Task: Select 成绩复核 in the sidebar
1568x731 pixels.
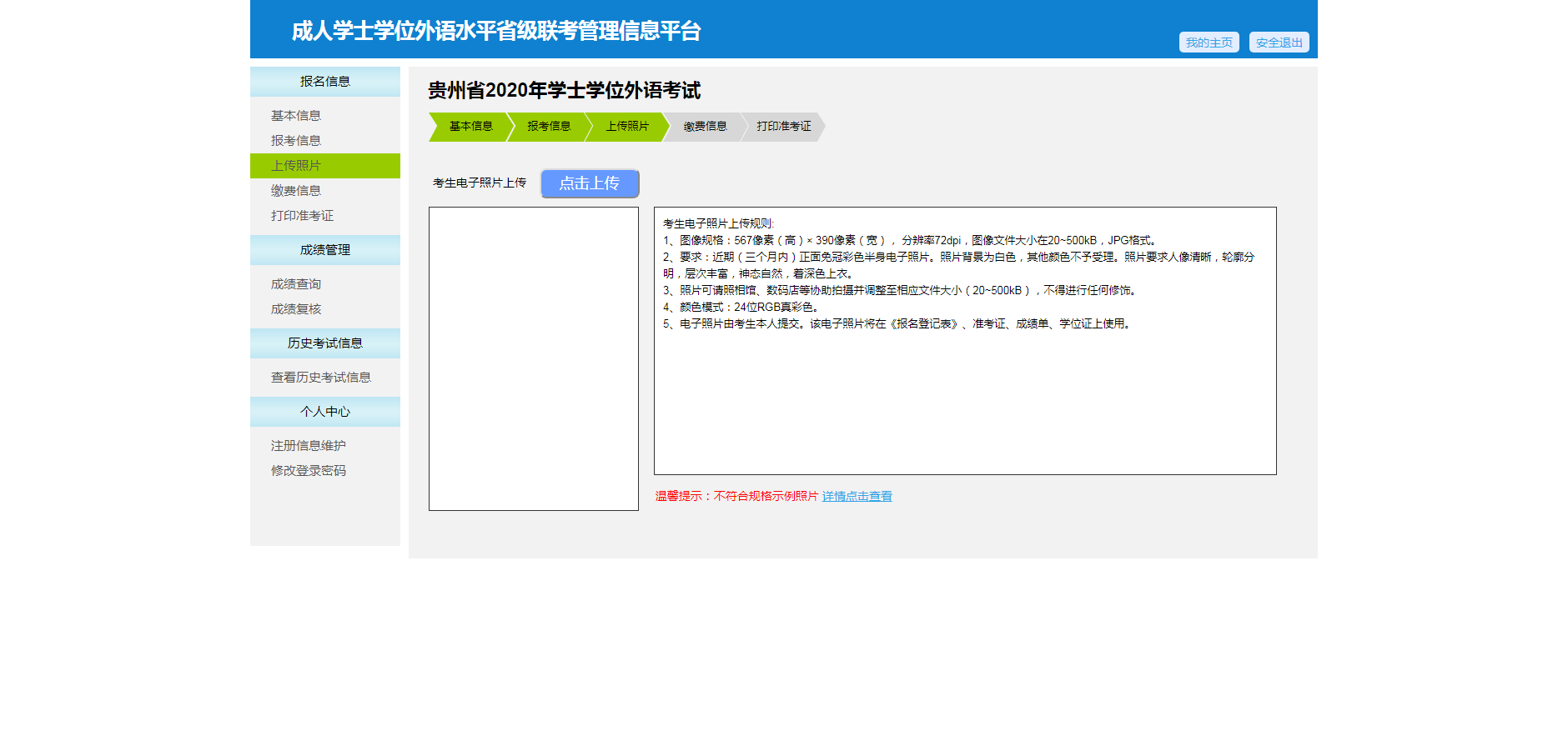Action: (x=296, y=309)
